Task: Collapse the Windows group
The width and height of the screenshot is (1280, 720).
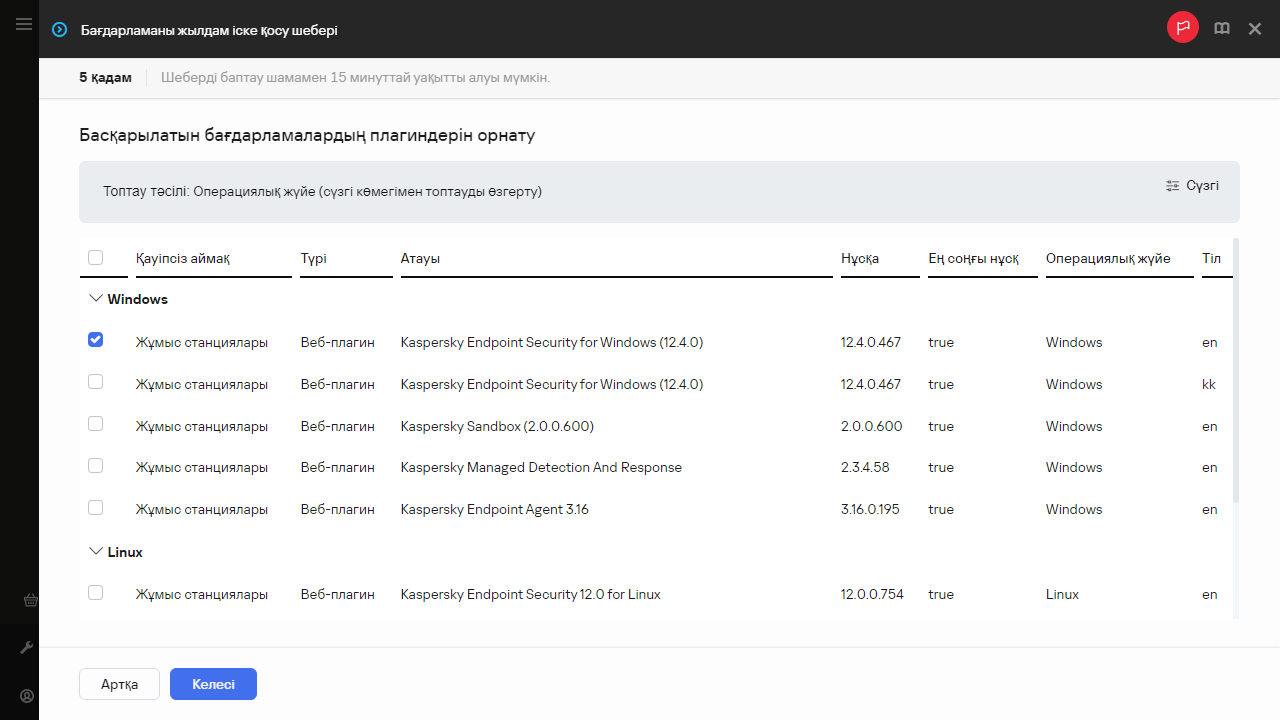Action: (96, 299)
